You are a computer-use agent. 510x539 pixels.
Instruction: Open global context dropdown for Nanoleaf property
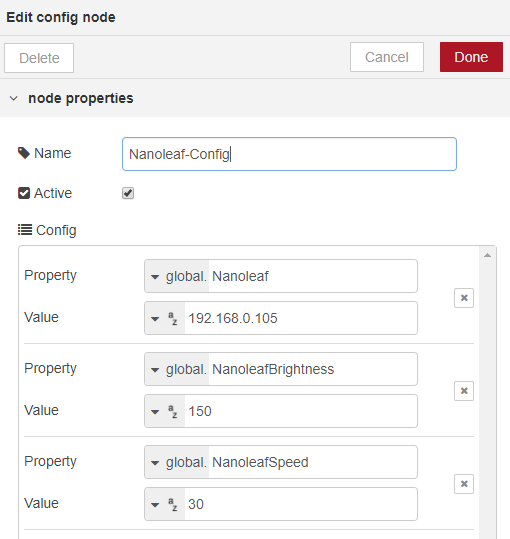(177, 276)
